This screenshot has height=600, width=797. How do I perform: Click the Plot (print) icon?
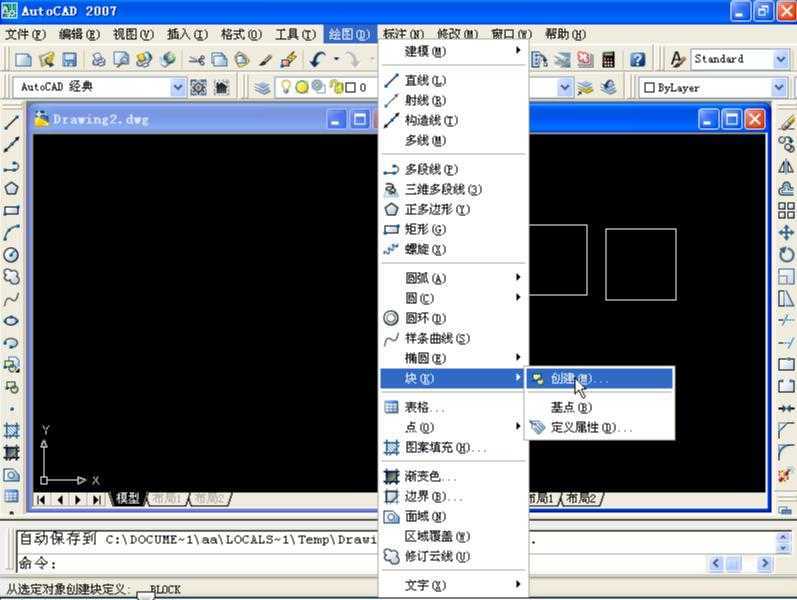(98, 59)
